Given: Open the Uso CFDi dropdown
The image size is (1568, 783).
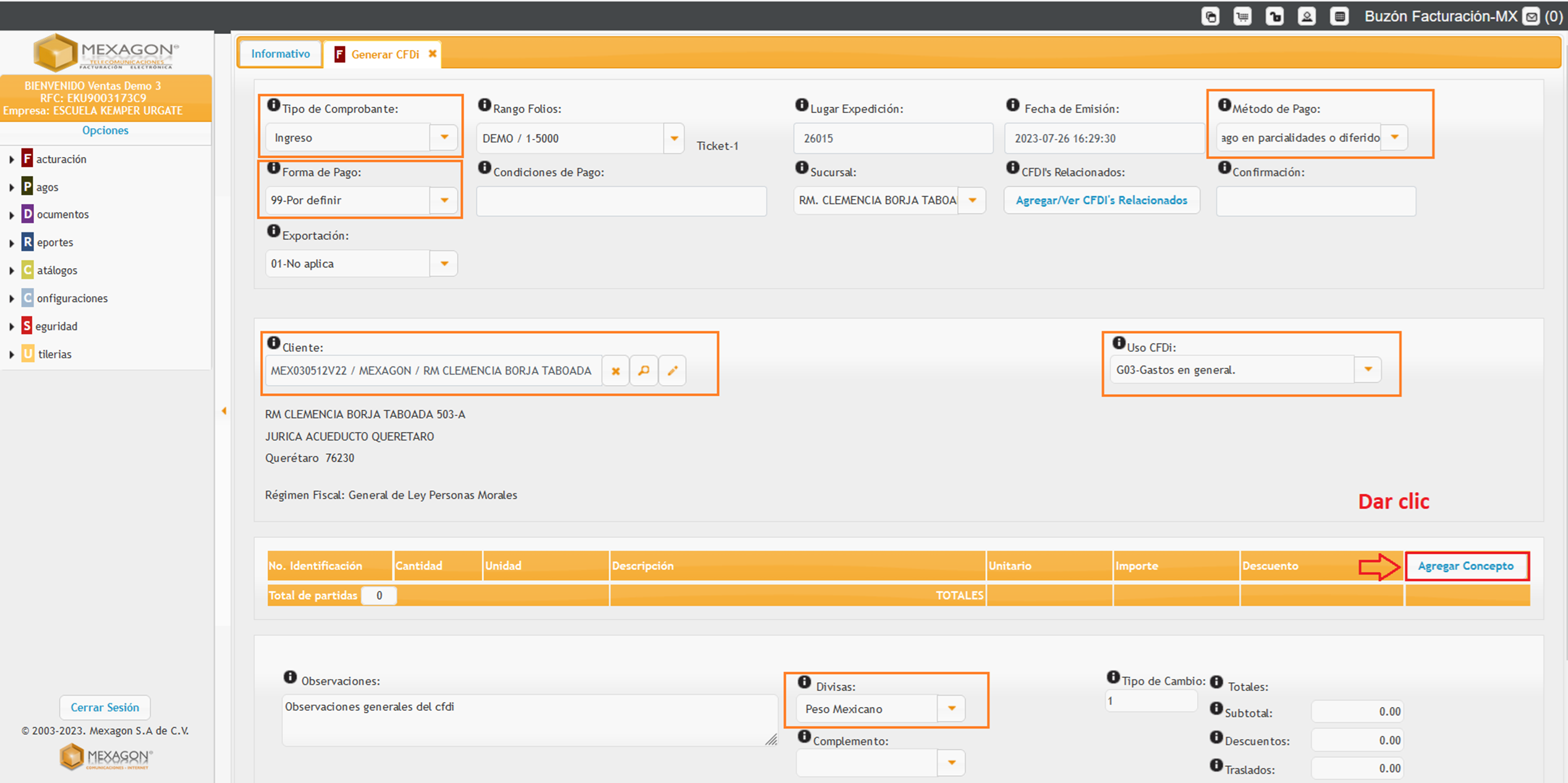Looking at the screenshot, I should (1368, 370).
